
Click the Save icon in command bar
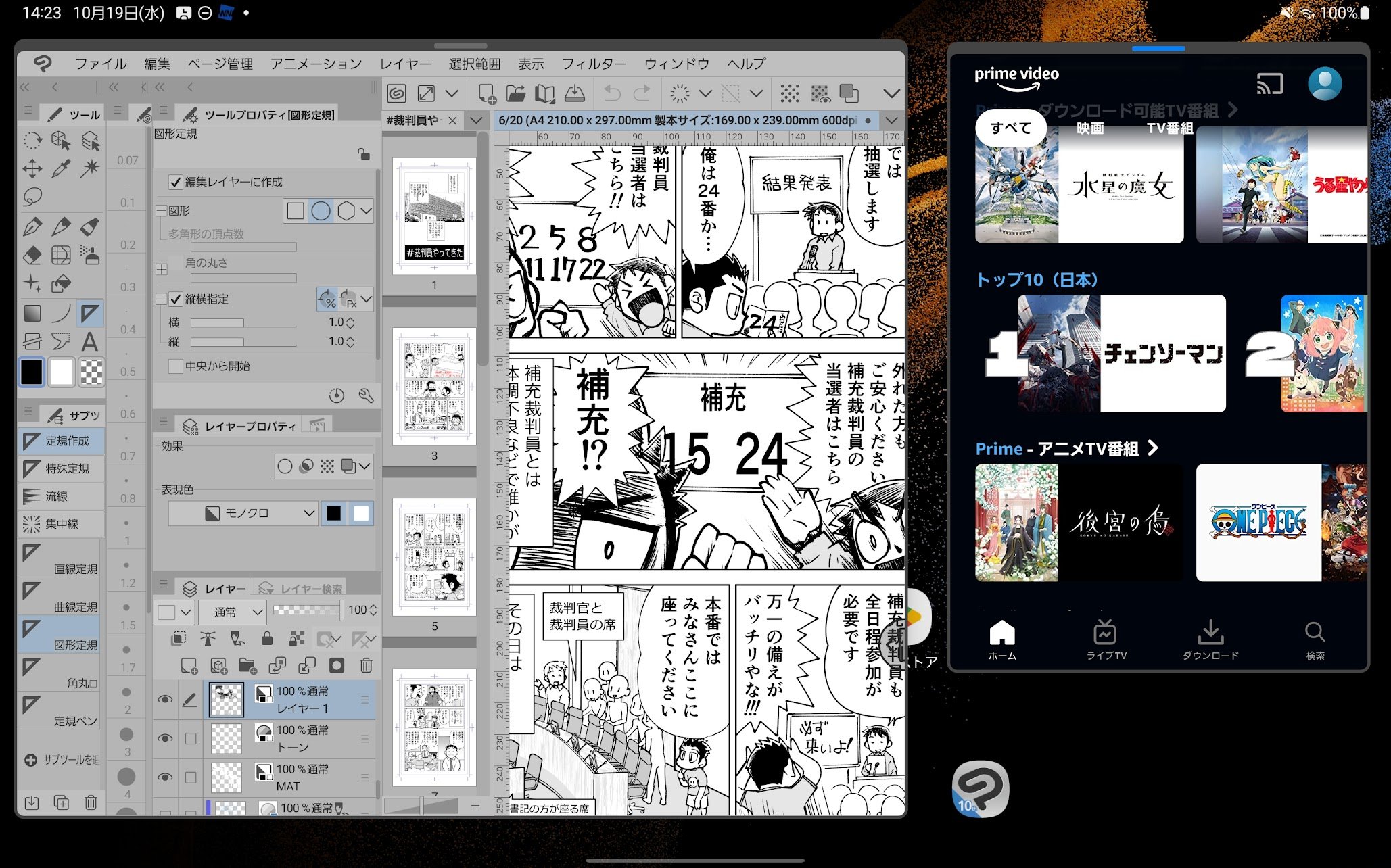click(574, 93)
